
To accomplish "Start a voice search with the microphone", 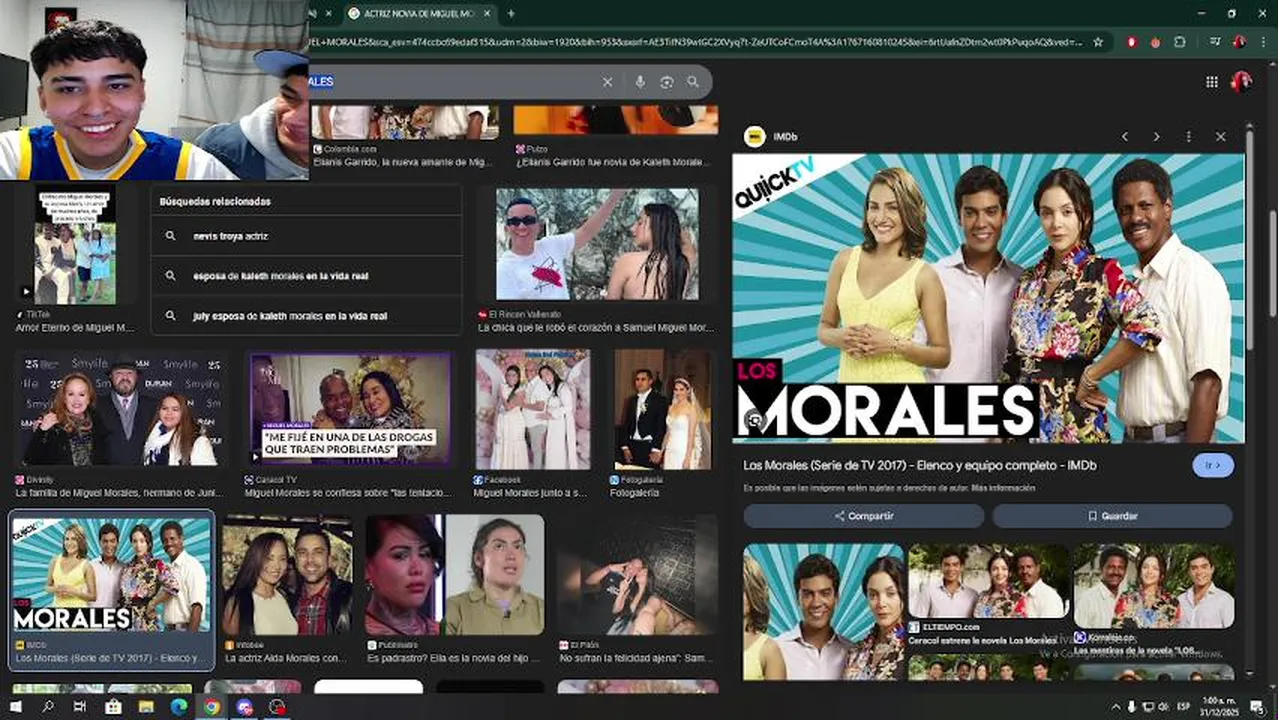I will pos(640,82).
